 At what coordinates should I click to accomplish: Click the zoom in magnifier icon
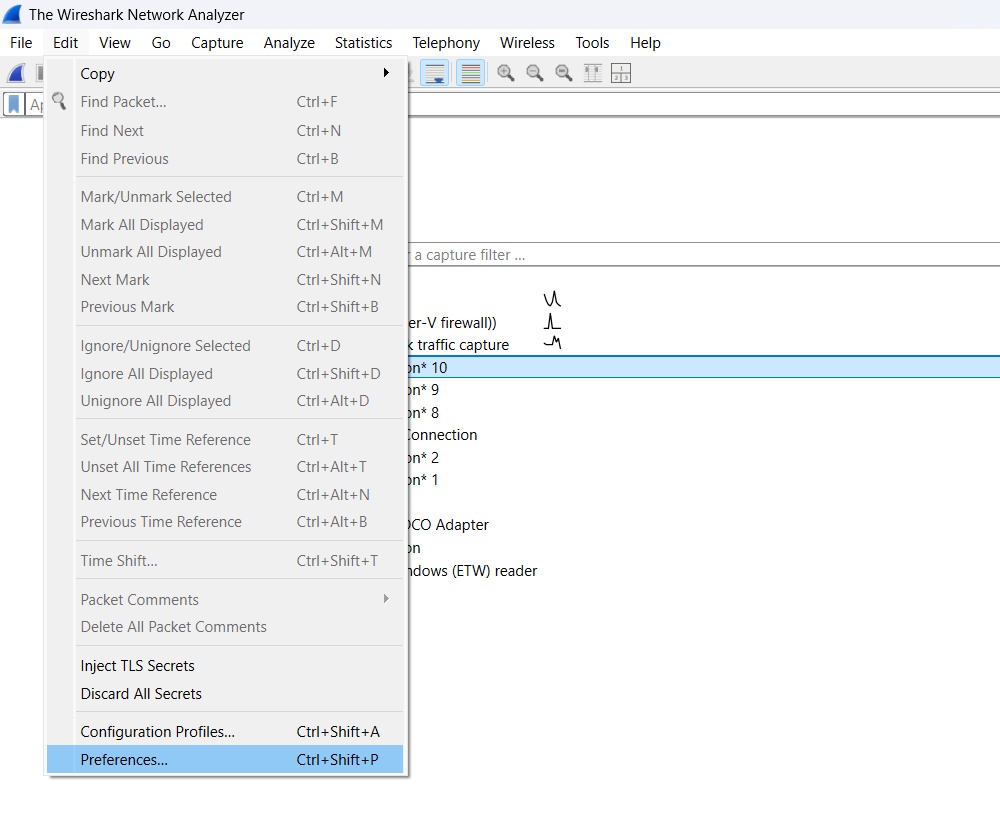(x=506, y=73)
